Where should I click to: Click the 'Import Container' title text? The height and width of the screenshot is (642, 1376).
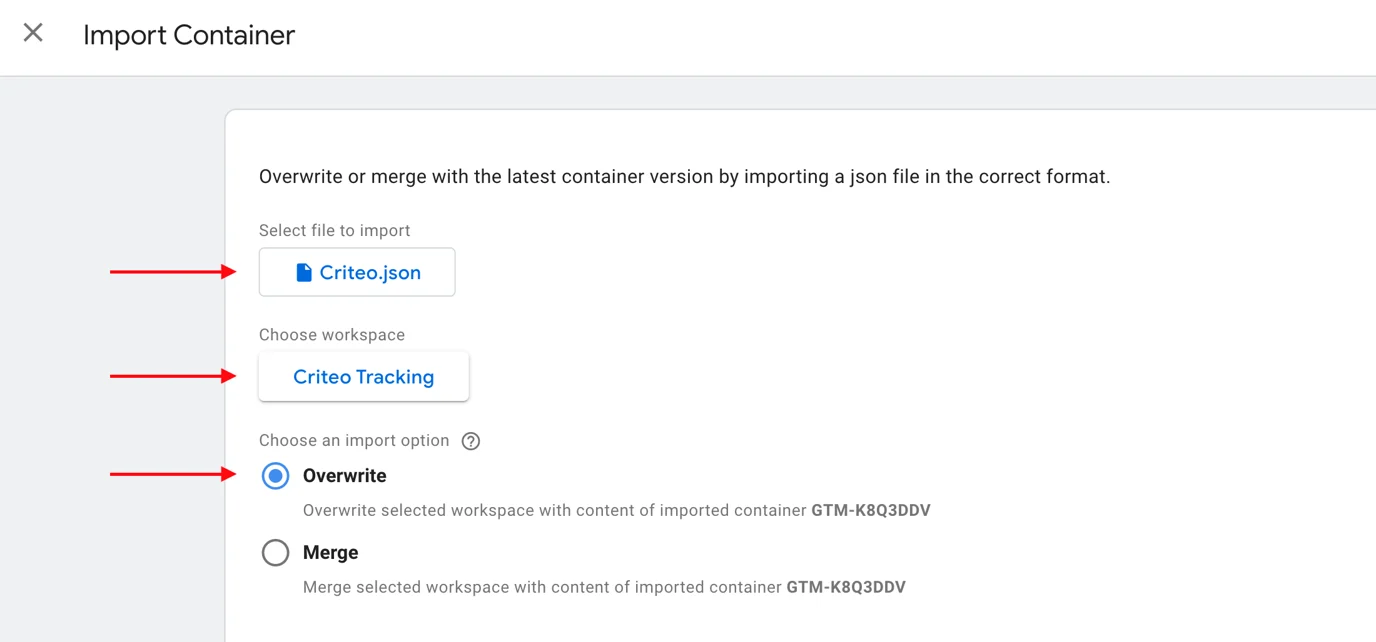(189, 35)
